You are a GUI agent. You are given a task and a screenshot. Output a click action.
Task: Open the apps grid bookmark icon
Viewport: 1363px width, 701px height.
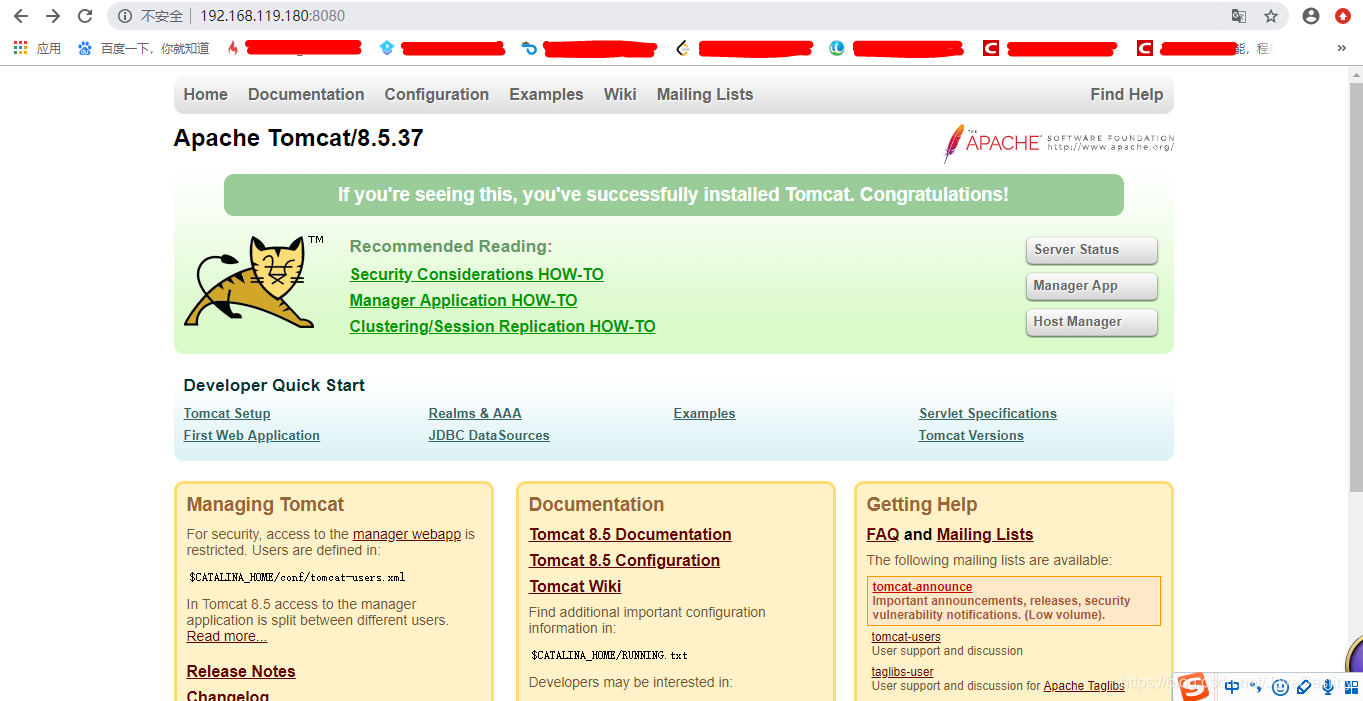pos(20,47)
